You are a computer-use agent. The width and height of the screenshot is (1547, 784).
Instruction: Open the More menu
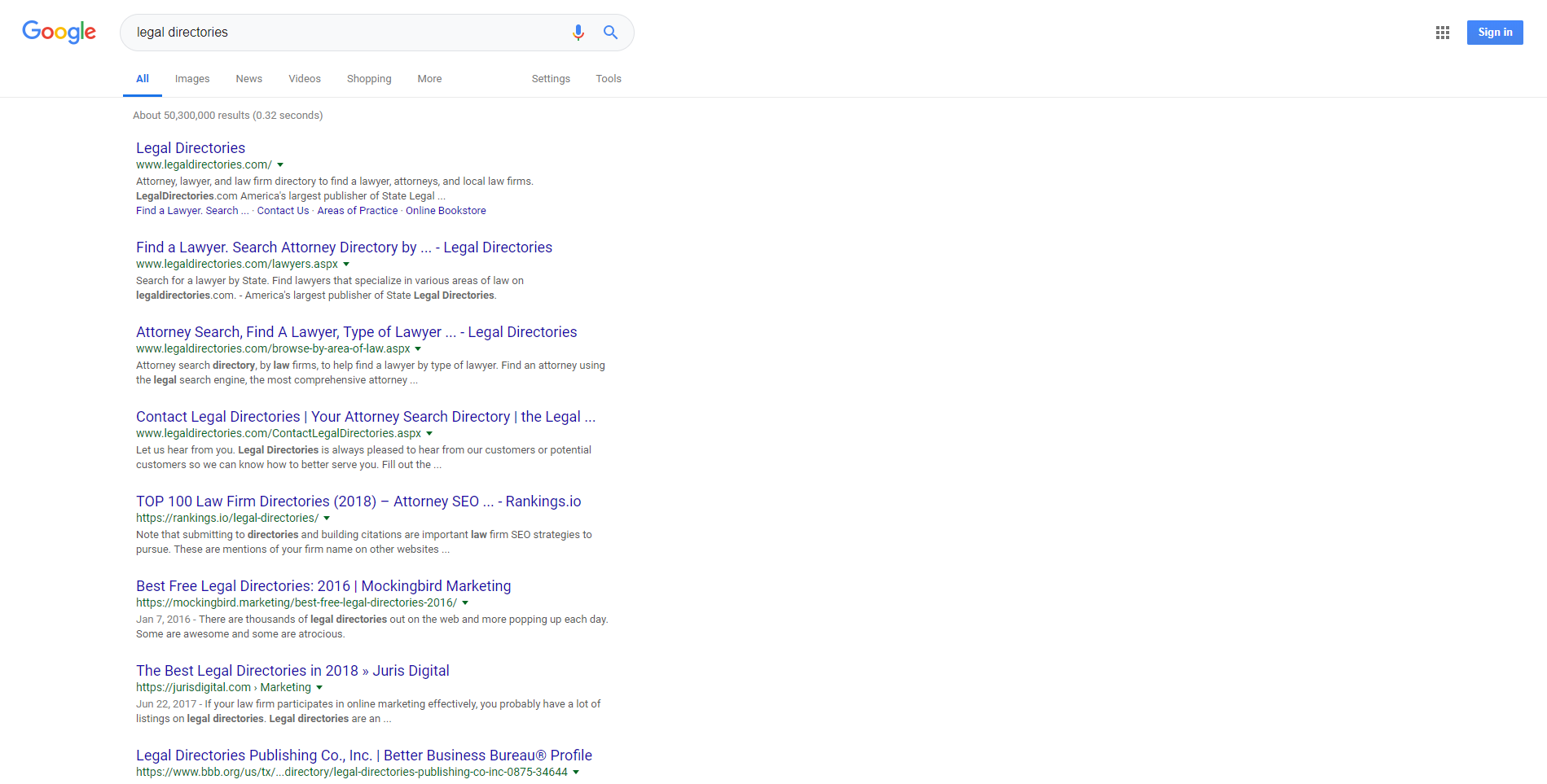point(429,79)
